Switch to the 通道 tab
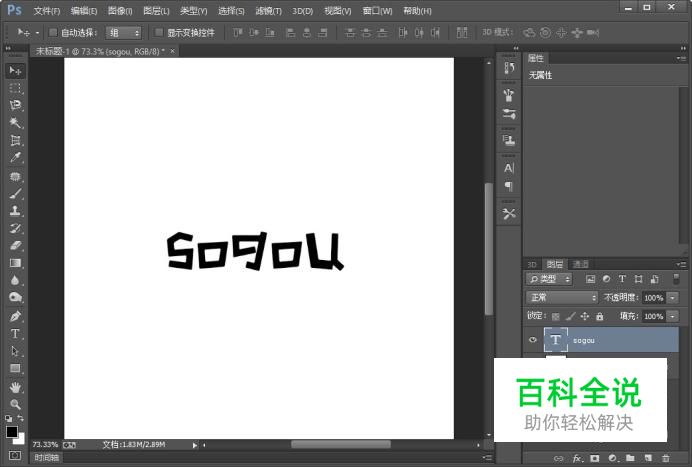 click(581, 264)
